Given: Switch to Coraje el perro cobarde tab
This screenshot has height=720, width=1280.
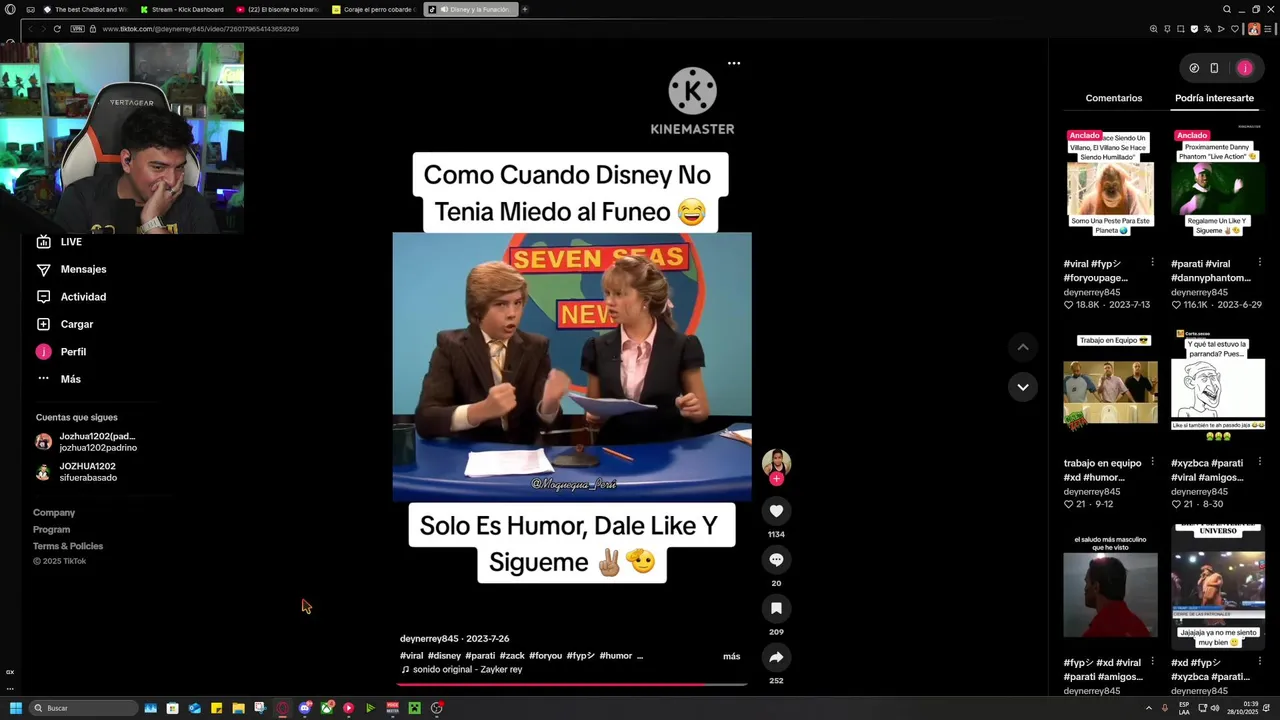Looking at the screenshot, I should click(x=374, y=9).
